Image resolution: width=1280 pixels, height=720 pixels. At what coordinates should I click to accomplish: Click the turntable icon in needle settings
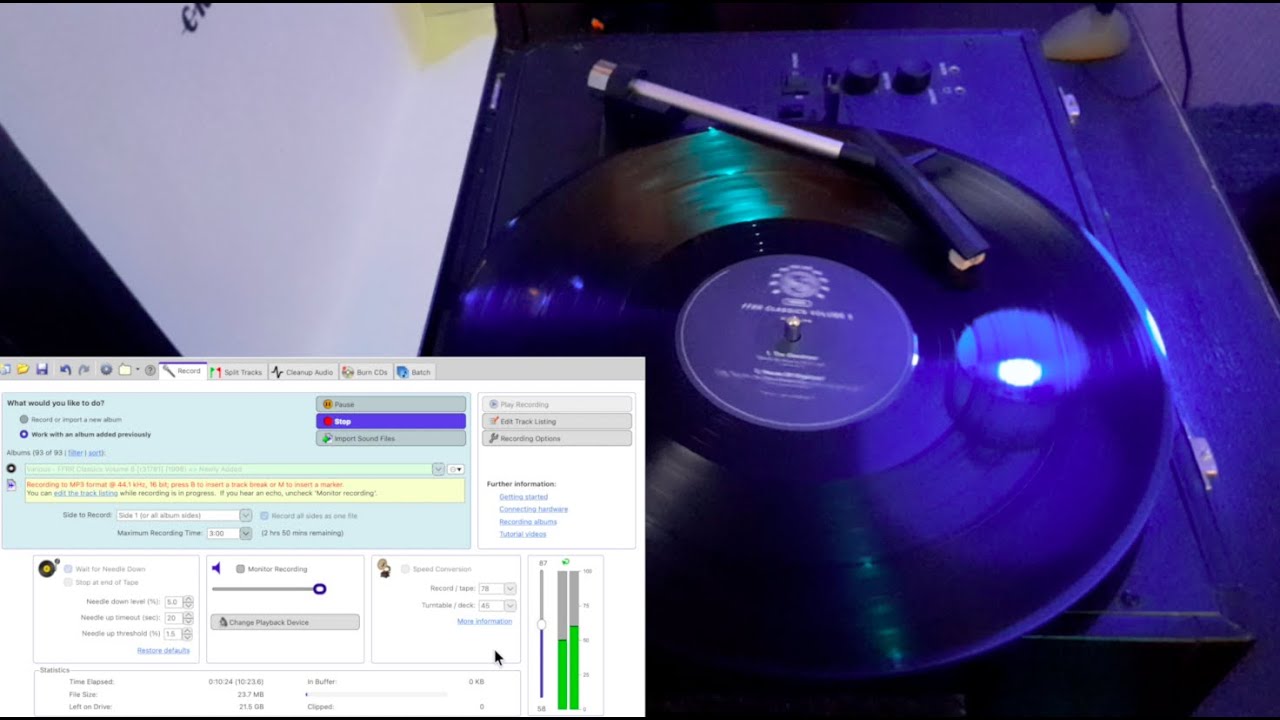pyautogui.click(x=48, y=568)
